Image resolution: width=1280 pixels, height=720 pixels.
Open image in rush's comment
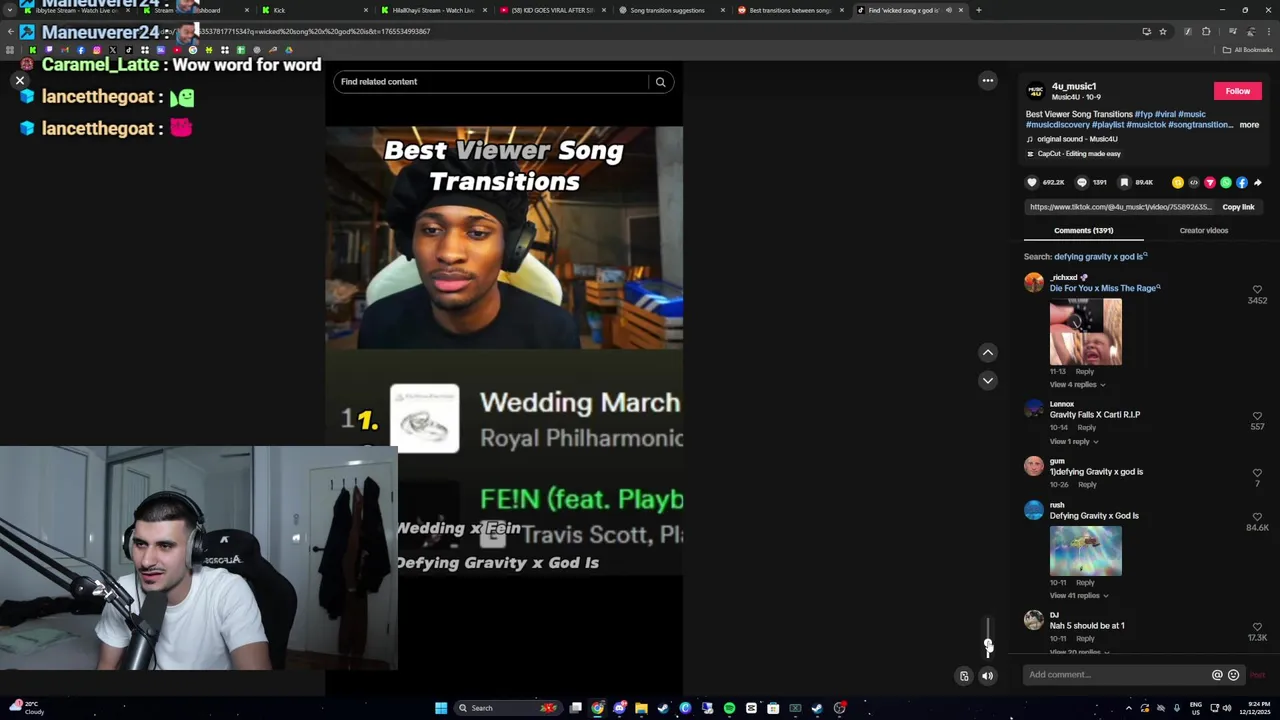click(x=1085, y=551)
